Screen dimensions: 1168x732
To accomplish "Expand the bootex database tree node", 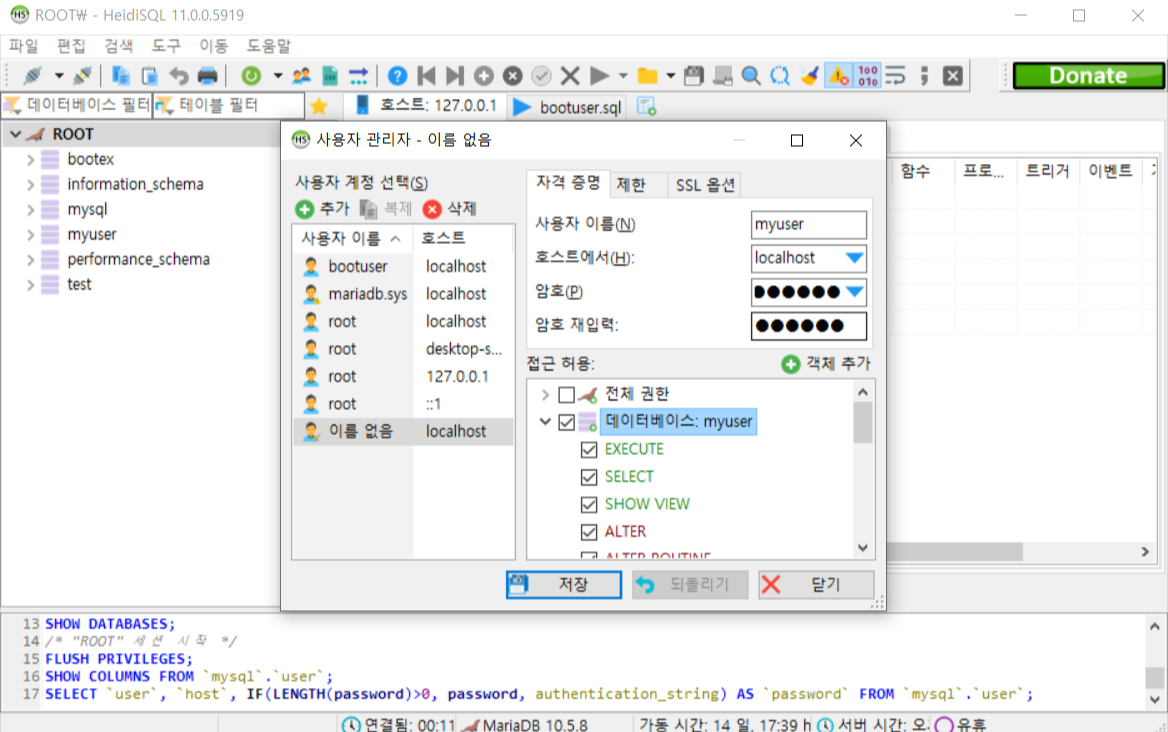I will click(31, 159).
